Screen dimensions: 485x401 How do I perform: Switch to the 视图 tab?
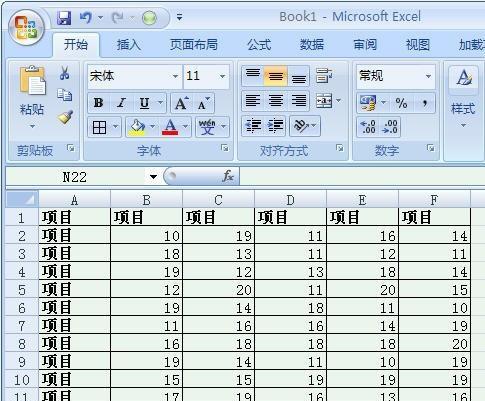[417, 44]
